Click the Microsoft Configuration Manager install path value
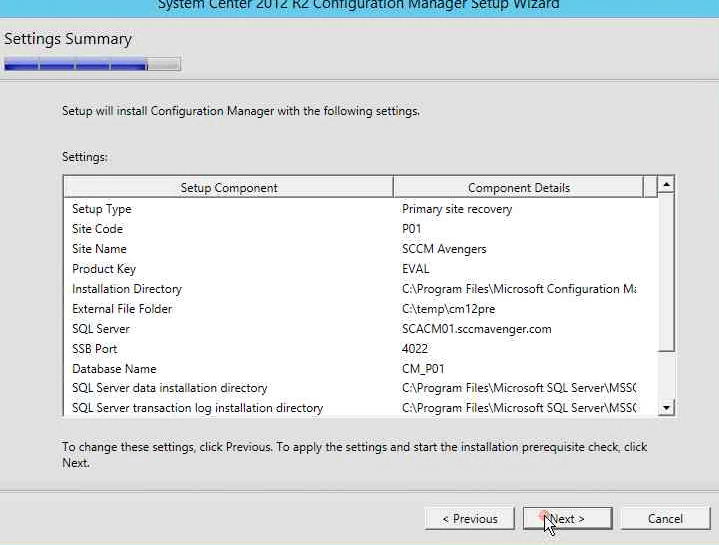The height and width of the screenshot is (545, 719). coord(519,289)
